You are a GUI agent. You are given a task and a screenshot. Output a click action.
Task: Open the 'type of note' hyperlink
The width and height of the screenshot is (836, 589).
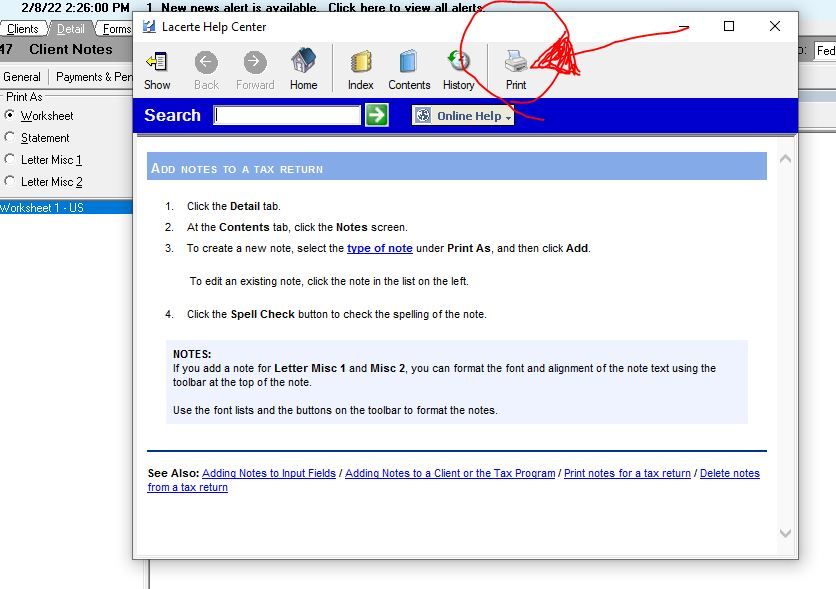pyautogui.click(x=379, y=248)
